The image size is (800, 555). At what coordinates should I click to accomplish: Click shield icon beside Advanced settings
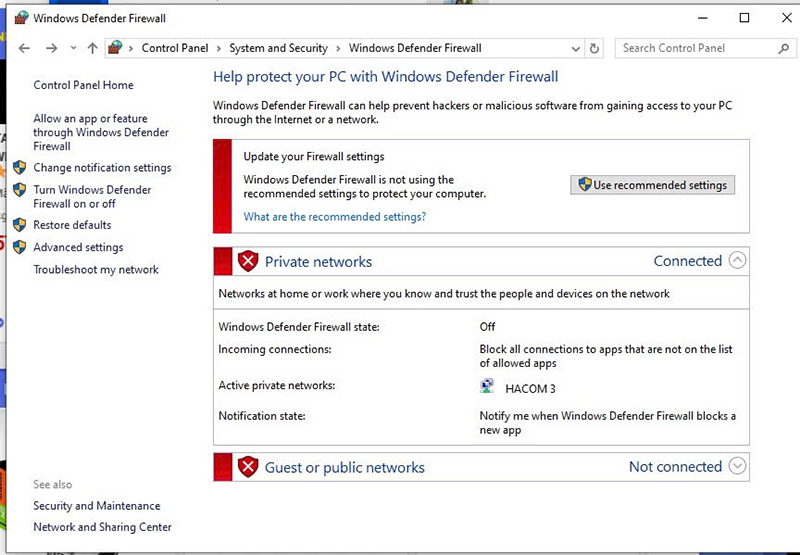tap(19, 247)
